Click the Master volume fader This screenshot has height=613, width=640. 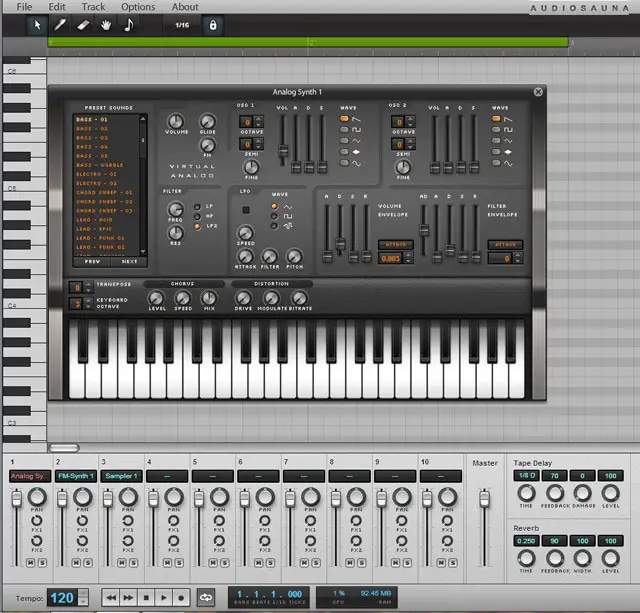tap(484, 498)
